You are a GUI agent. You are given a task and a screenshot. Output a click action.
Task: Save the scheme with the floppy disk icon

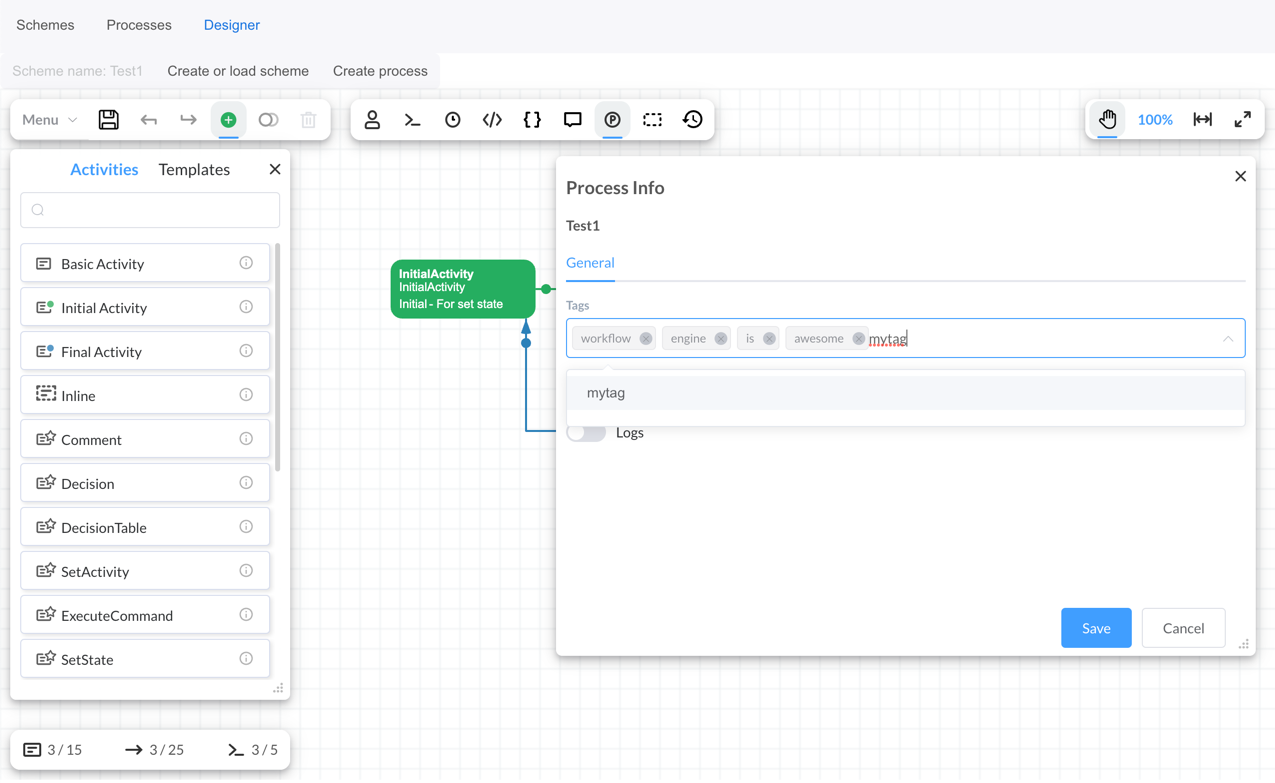click(109, 120)
